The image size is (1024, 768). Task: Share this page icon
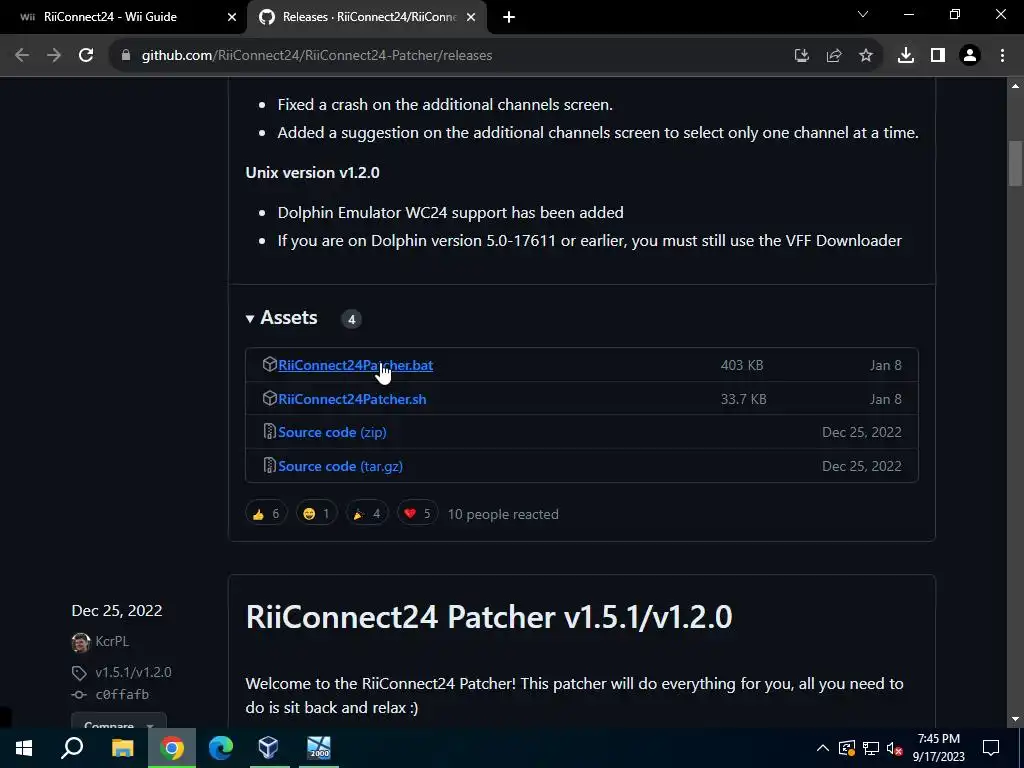pyautogui.click(x=834, y=56)
